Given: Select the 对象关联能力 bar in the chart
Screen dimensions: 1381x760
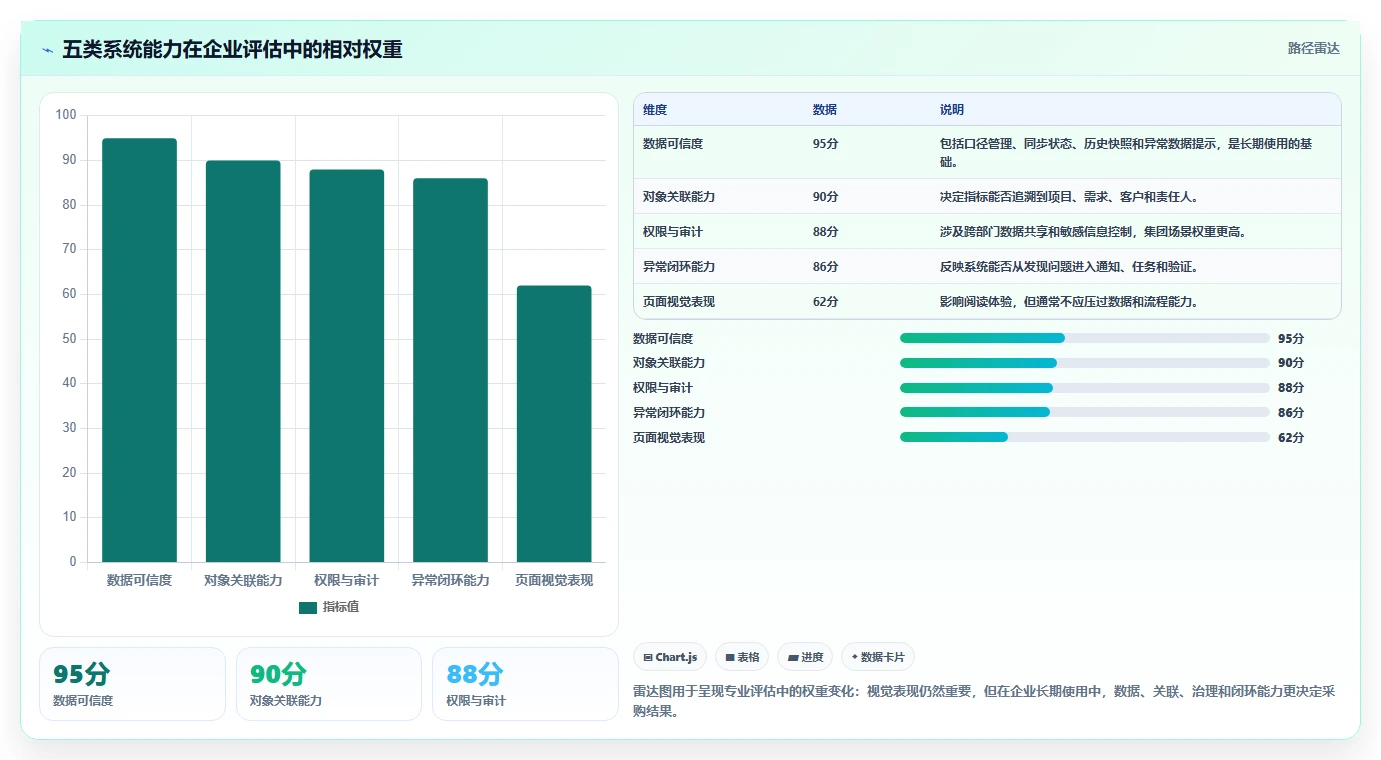Looking at the screenshot, I should pyautogui.click(x=243, y=361).
